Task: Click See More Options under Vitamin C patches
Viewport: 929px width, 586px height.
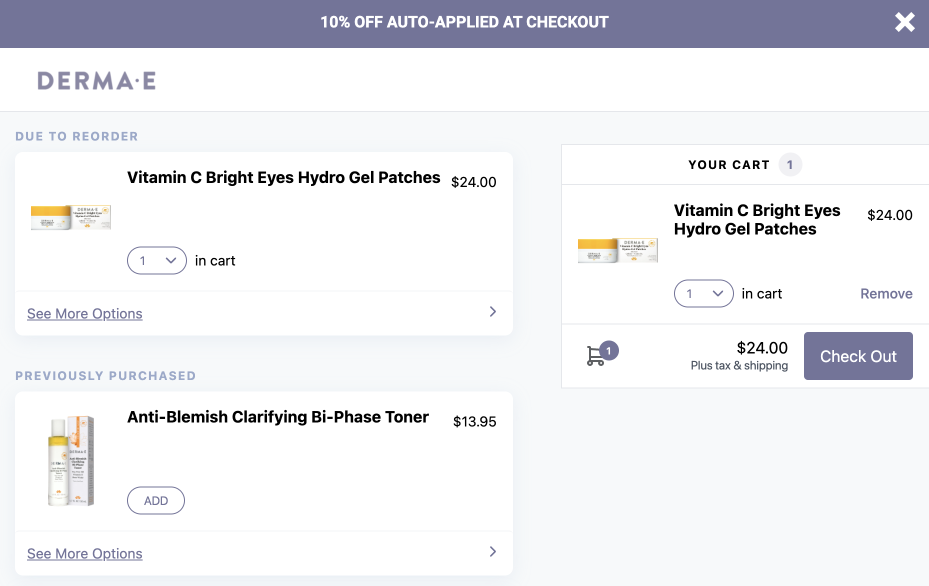Action: coord(84,313)
